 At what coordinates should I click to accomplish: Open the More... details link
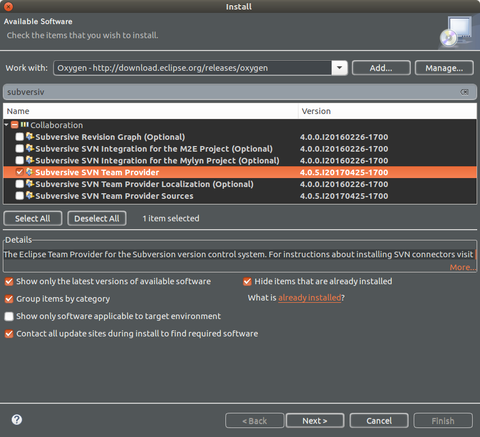point(463,267)
